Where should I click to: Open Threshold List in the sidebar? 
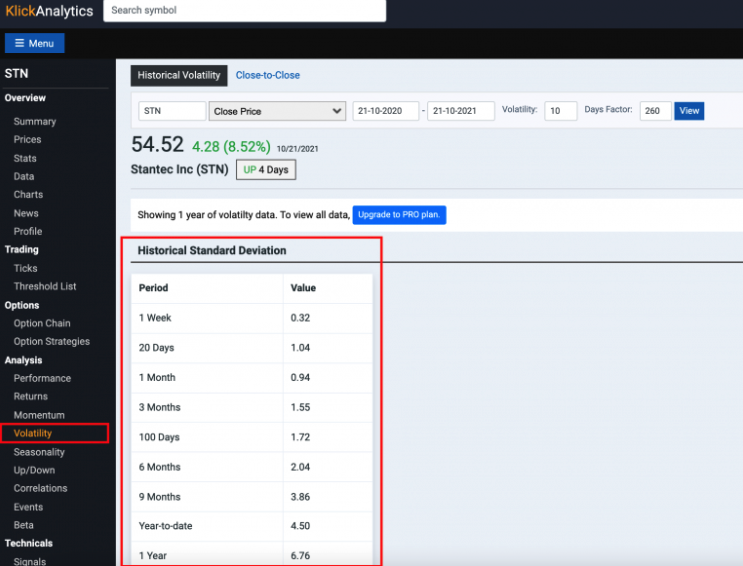coord(45,286)
